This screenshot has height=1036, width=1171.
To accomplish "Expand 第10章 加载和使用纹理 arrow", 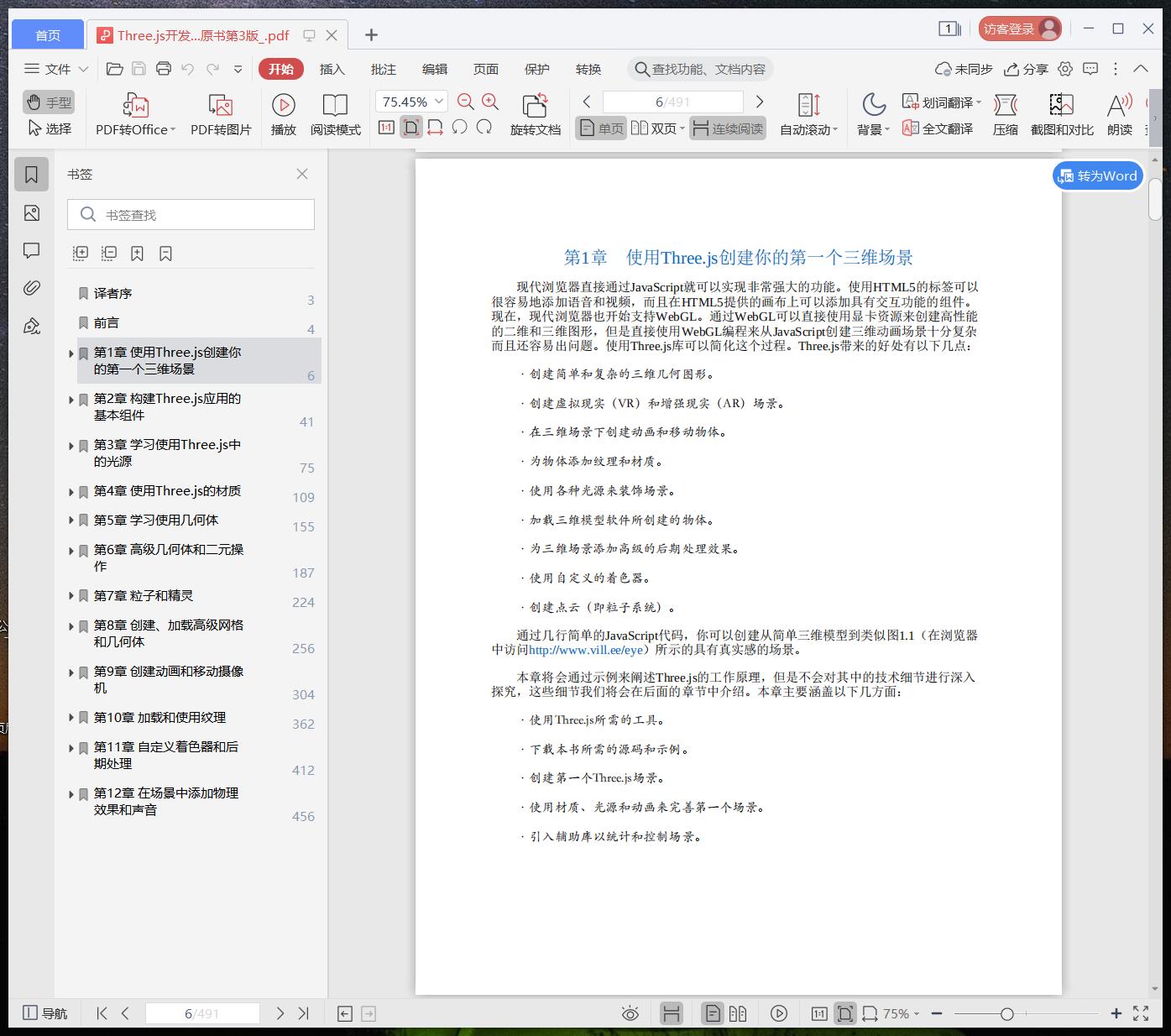I will click(71, 717).
